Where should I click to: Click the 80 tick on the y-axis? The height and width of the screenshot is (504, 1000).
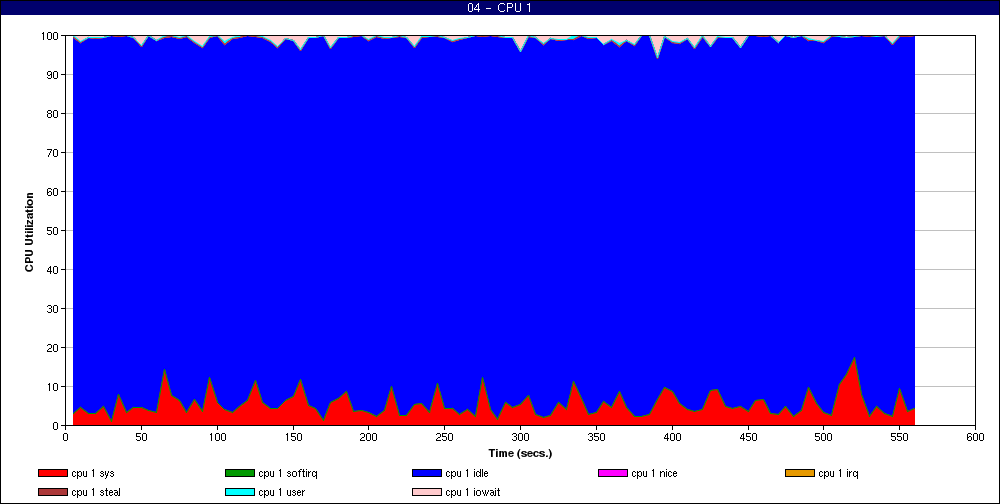[53, 114]
